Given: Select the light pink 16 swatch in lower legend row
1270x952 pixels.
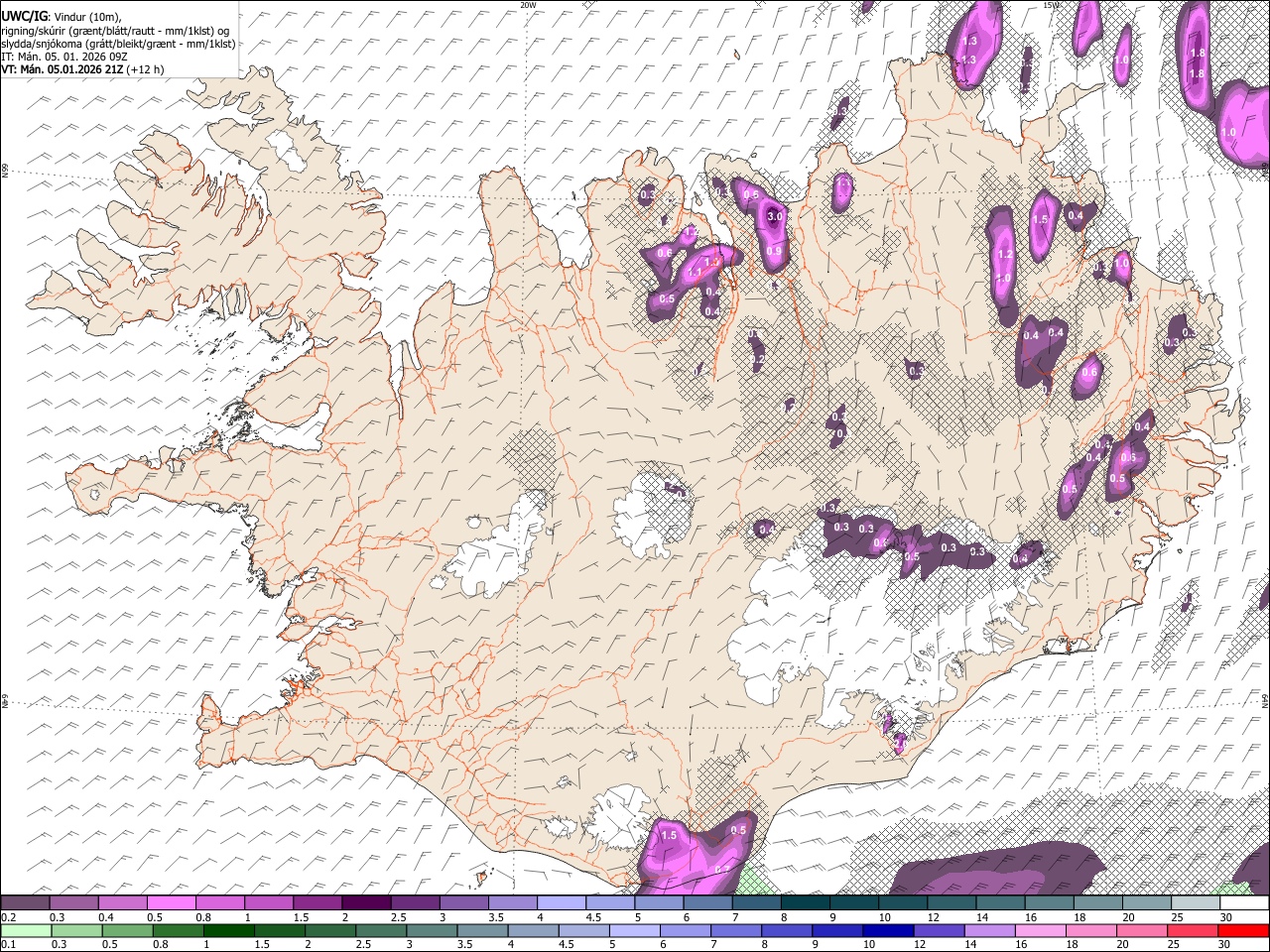Looking at the screenshot, I should [x=1041, y=930].
